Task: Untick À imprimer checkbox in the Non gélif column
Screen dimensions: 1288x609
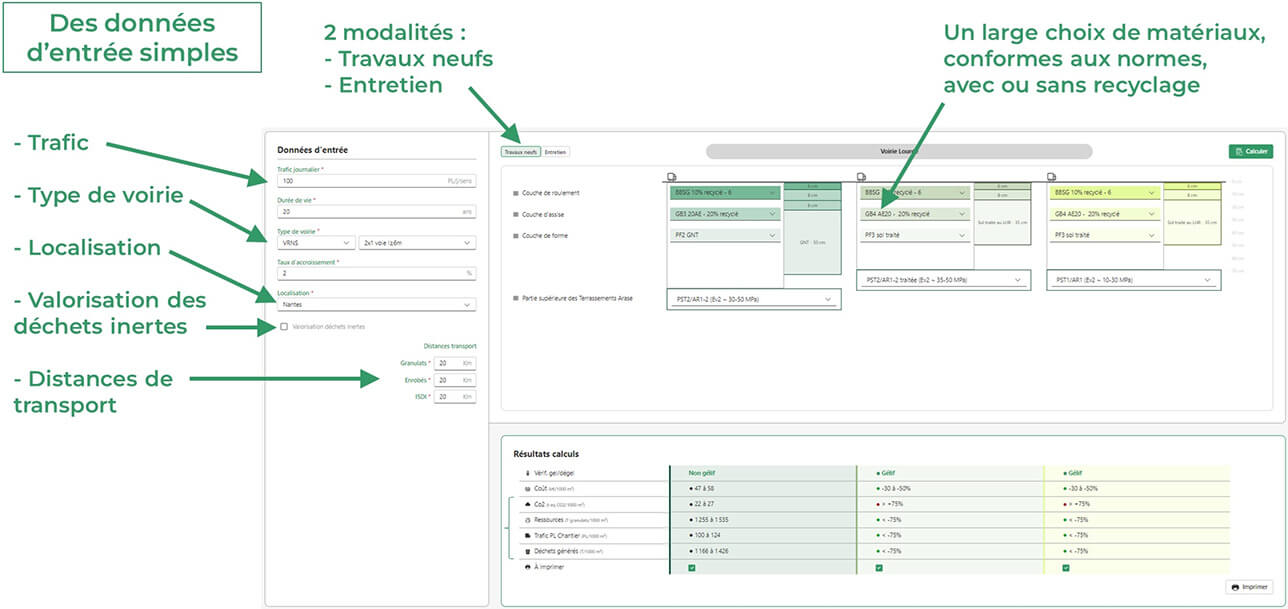Action: 691,567
